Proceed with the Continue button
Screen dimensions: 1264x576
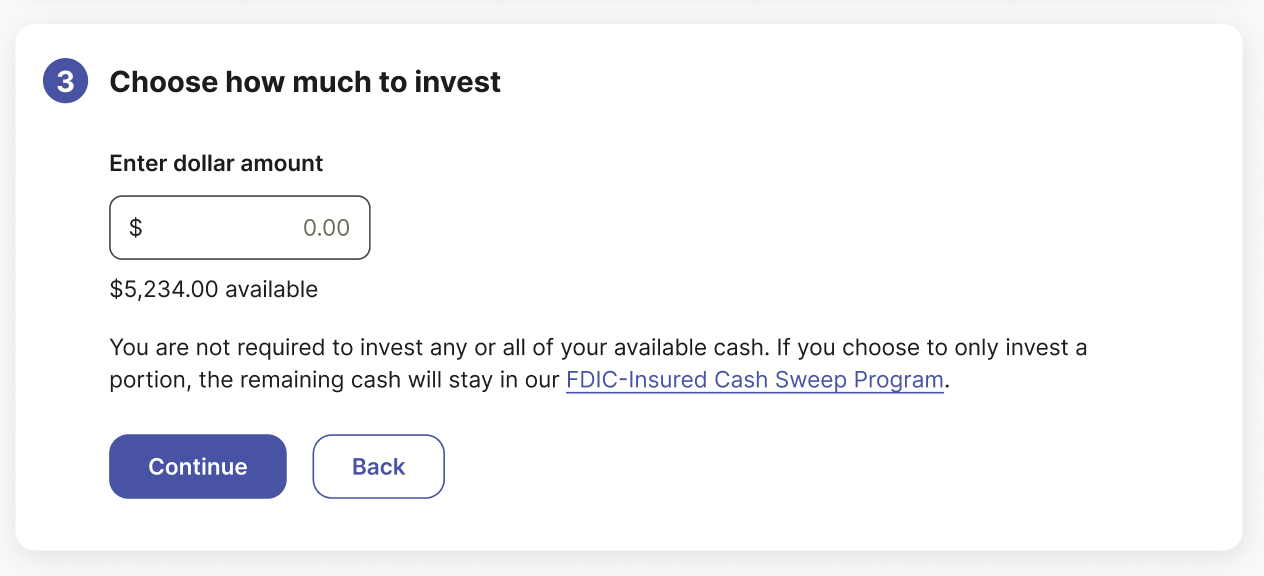(198, 466)
